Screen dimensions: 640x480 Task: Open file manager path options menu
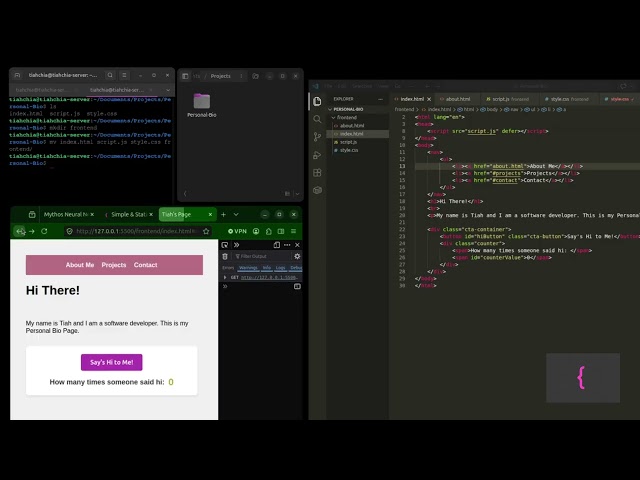pos(241,76)
